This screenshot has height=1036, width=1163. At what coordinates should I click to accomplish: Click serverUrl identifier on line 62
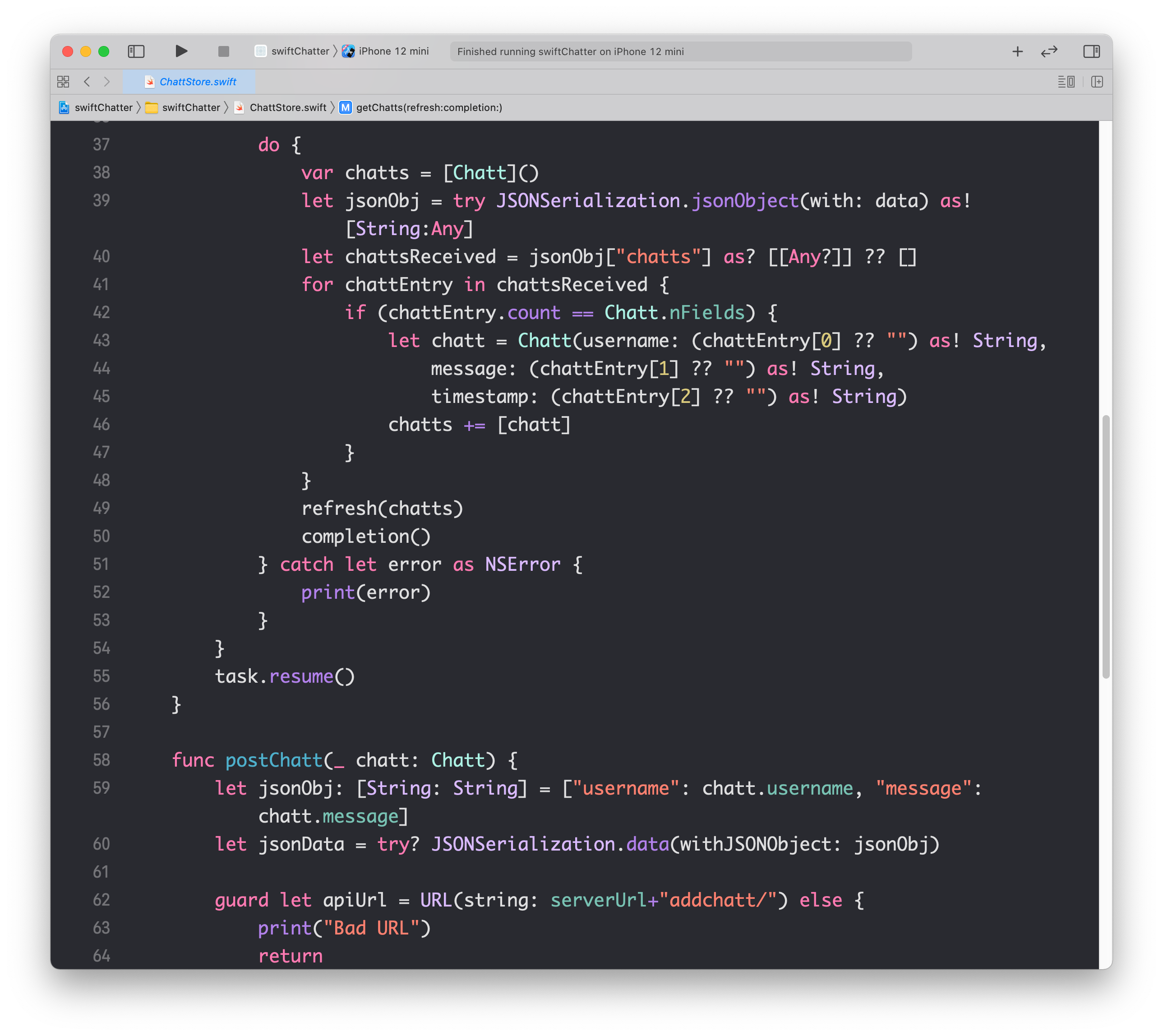coord(599,901)
